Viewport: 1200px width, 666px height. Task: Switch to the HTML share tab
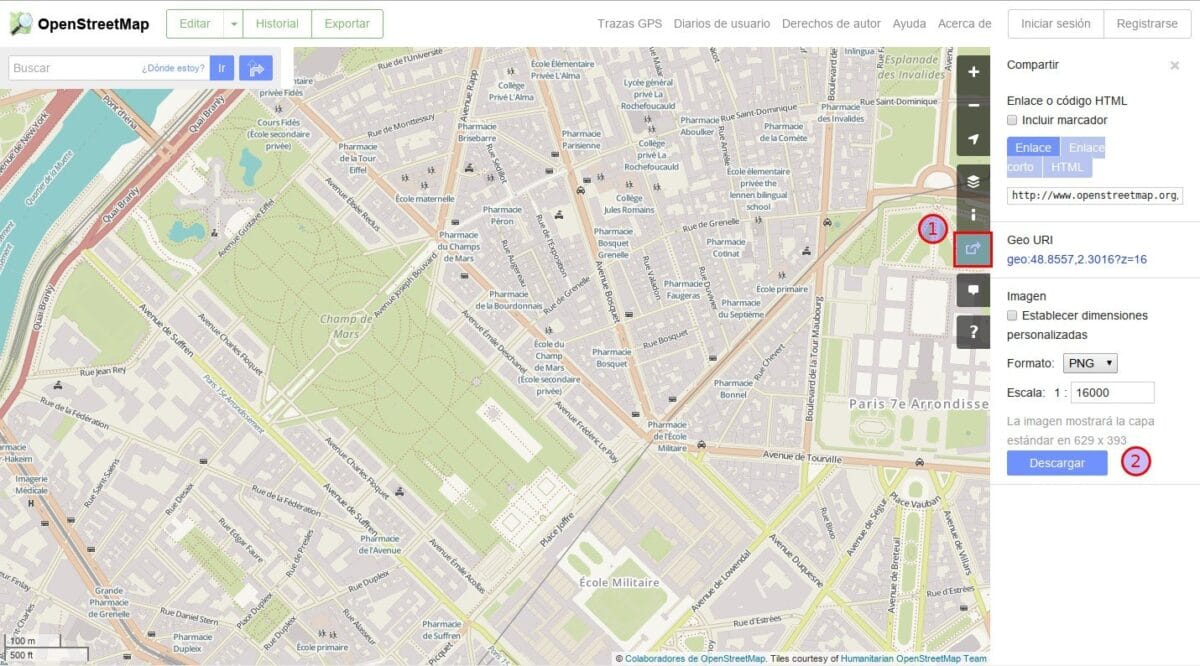pyautogui.click(x=1068, y=167)
